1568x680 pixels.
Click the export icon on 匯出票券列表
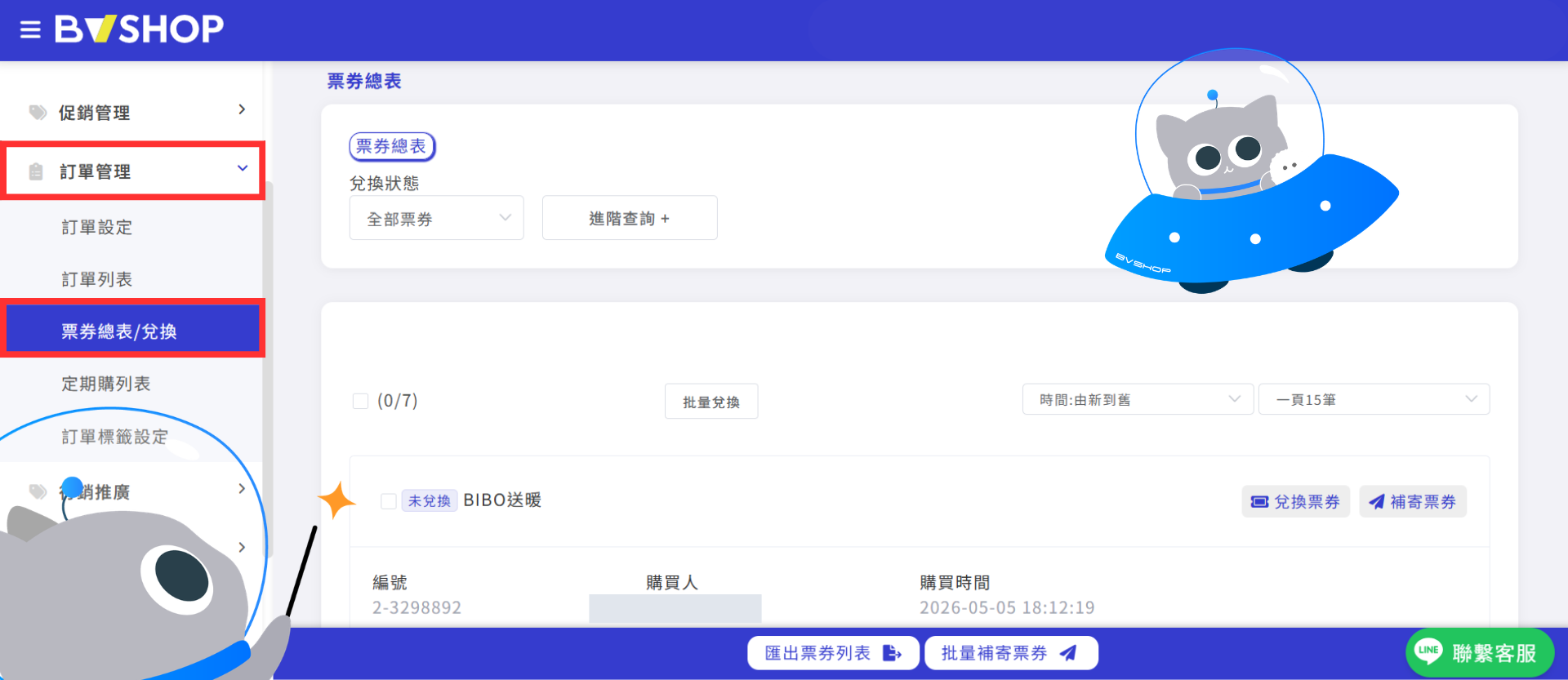point(892,653)
